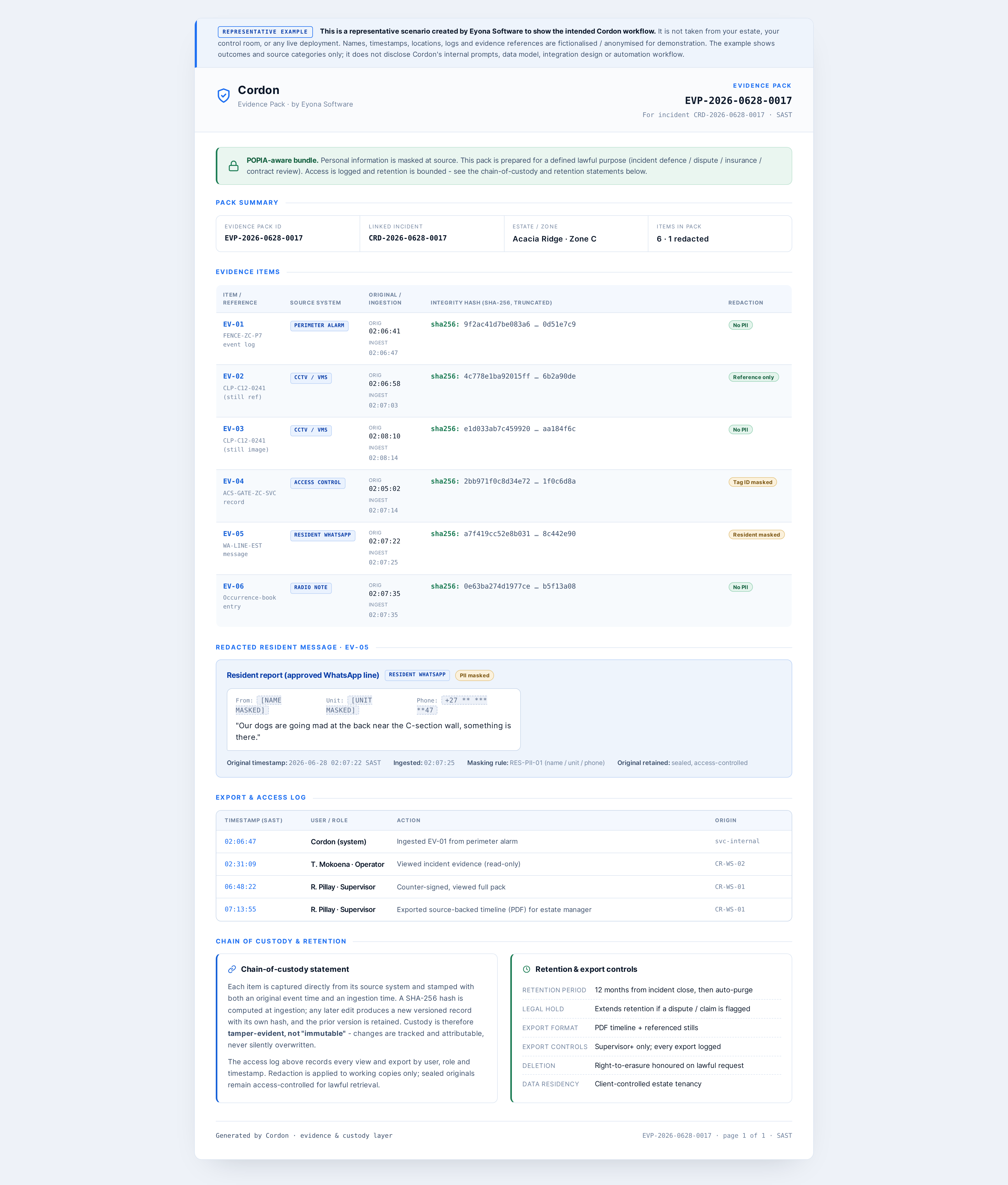Click the ACCESS CONTROL source tag
1008x1185 pixels.
(x=317, y=483)
